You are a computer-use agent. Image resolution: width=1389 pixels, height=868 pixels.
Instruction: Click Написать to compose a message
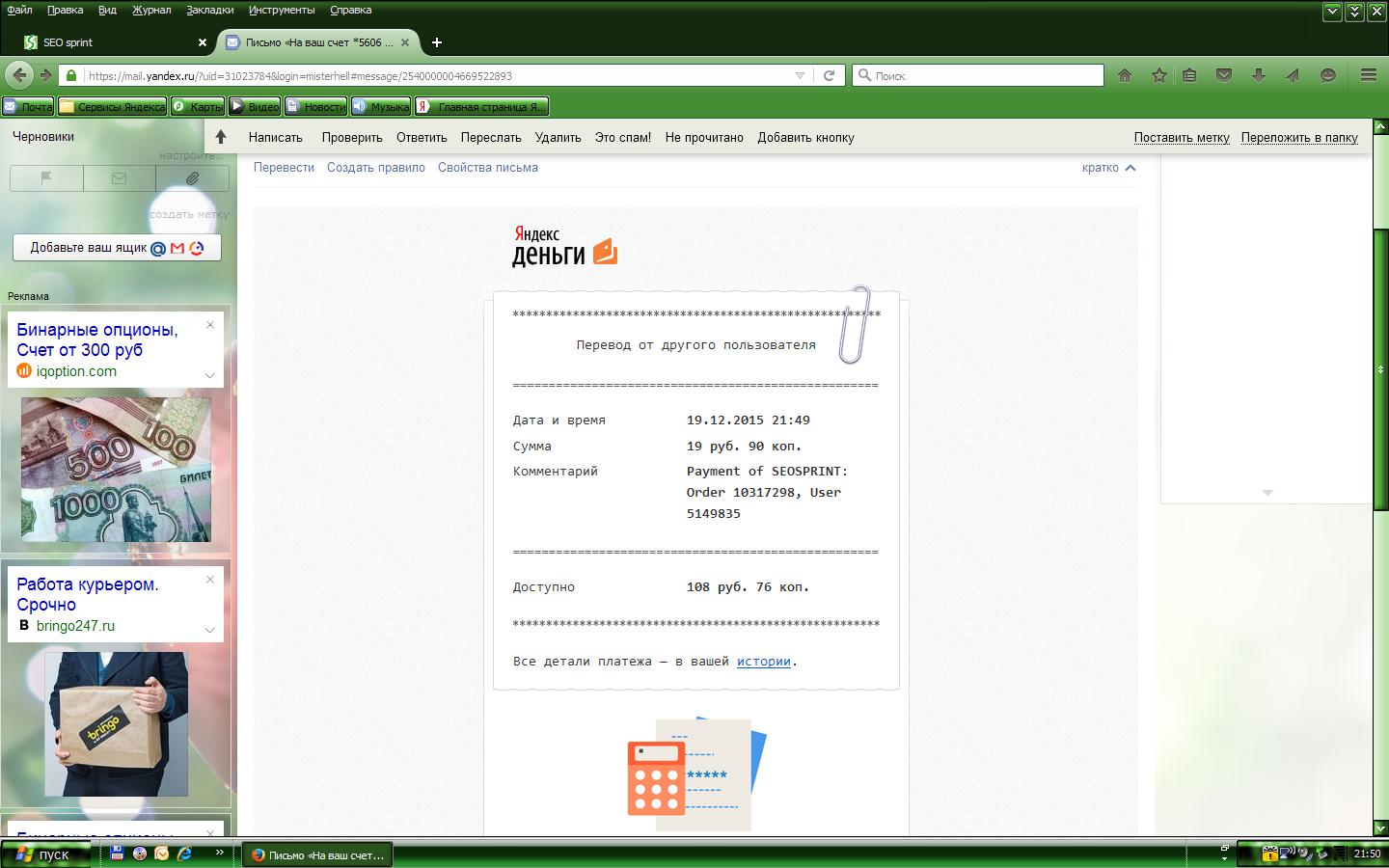coord(276,137)
